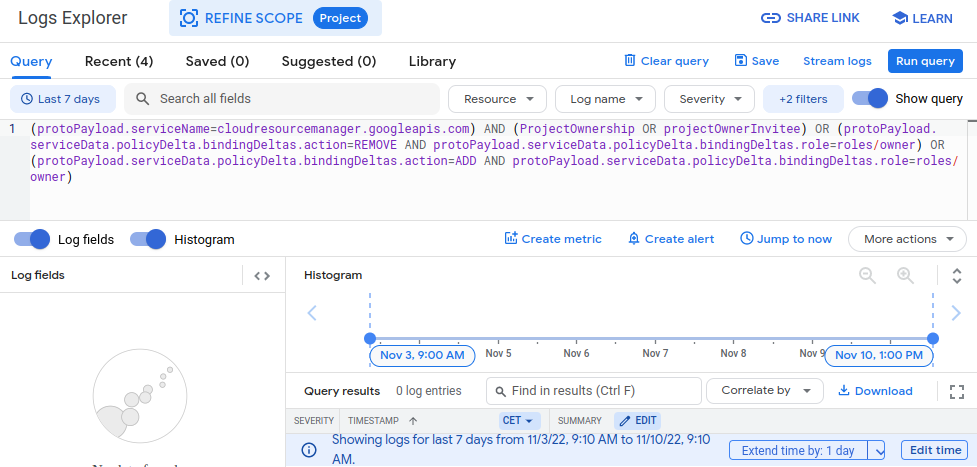Viewport: 977px width, 467px height.
Task: Click the Project scope chip
Action: [340, 18]
